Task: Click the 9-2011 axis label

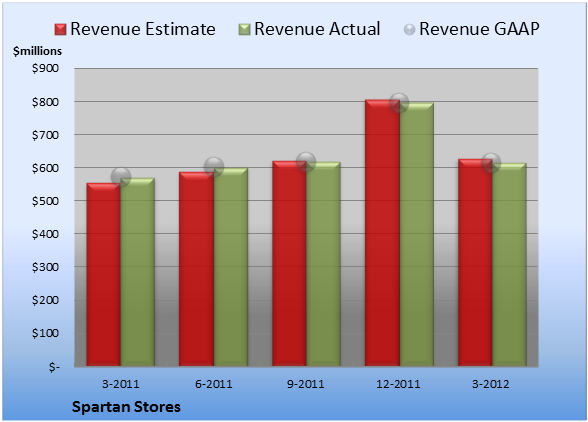Action: tap(306, 384)
